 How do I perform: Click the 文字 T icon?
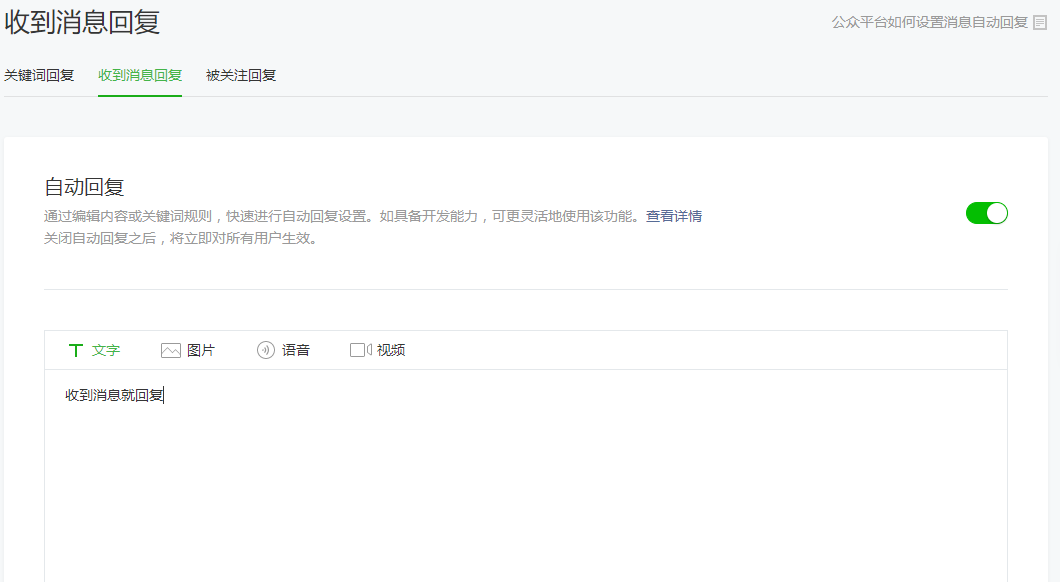[76, 350]
